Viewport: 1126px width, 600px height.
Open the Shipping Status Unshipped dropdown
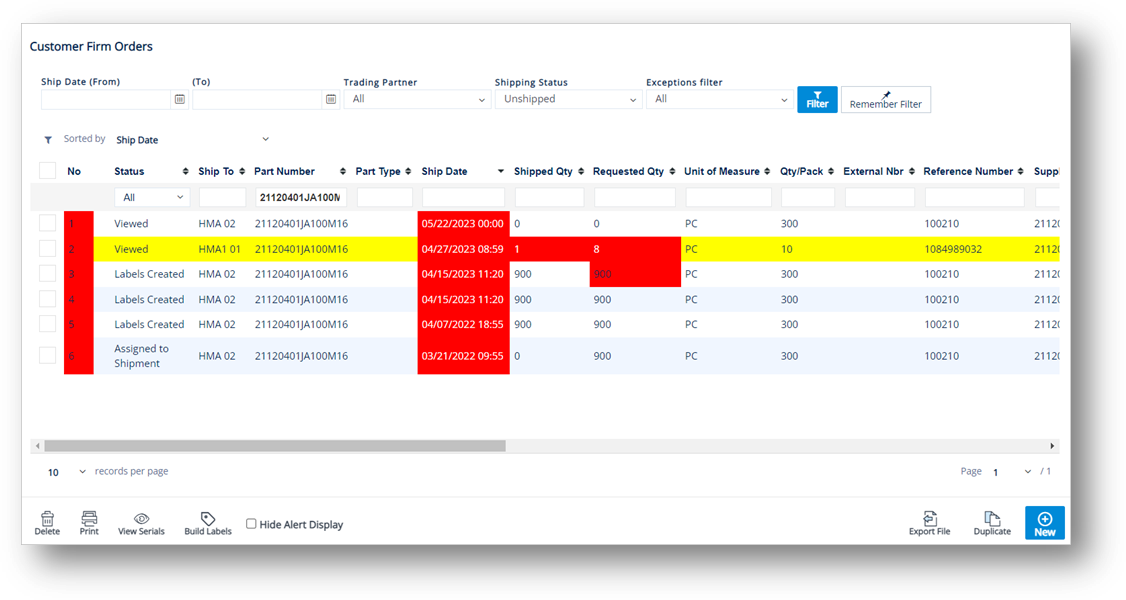click(x=568, y=99)
